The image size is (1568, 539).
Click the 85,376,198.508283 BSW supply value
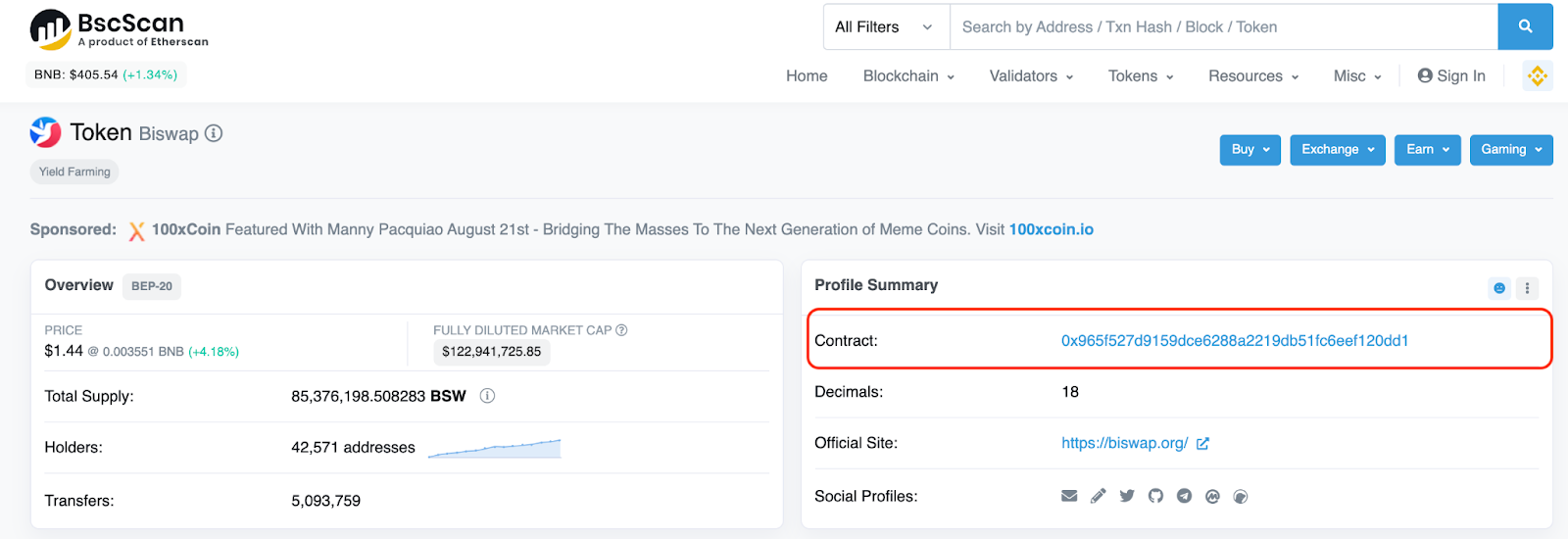click(x=378, y=396)
